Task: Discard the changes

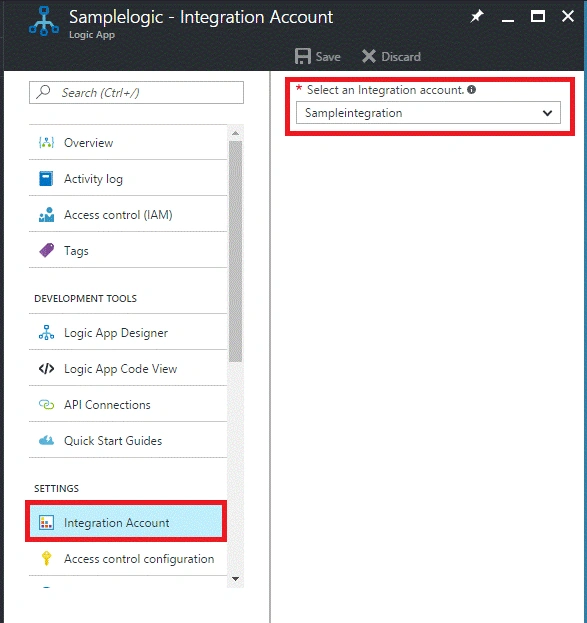Action: click(391, 56)
